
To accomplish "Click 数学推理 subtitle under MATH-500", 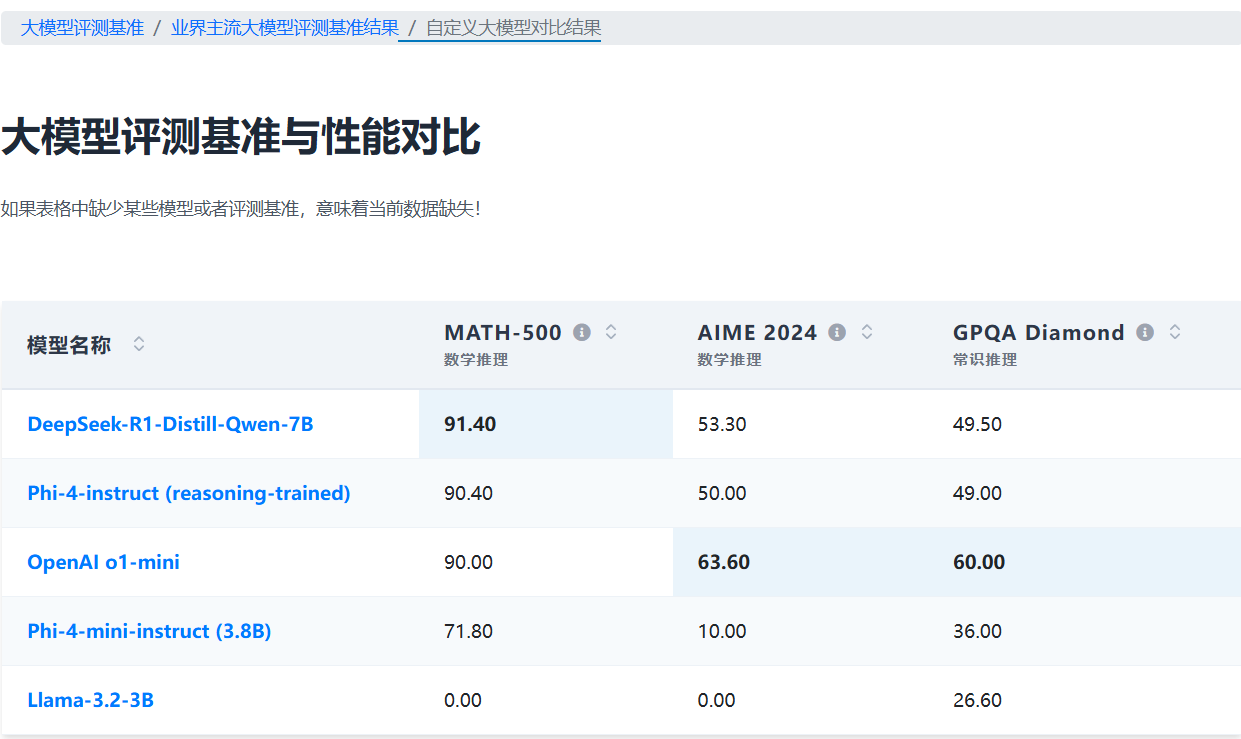I will point(476,360).
